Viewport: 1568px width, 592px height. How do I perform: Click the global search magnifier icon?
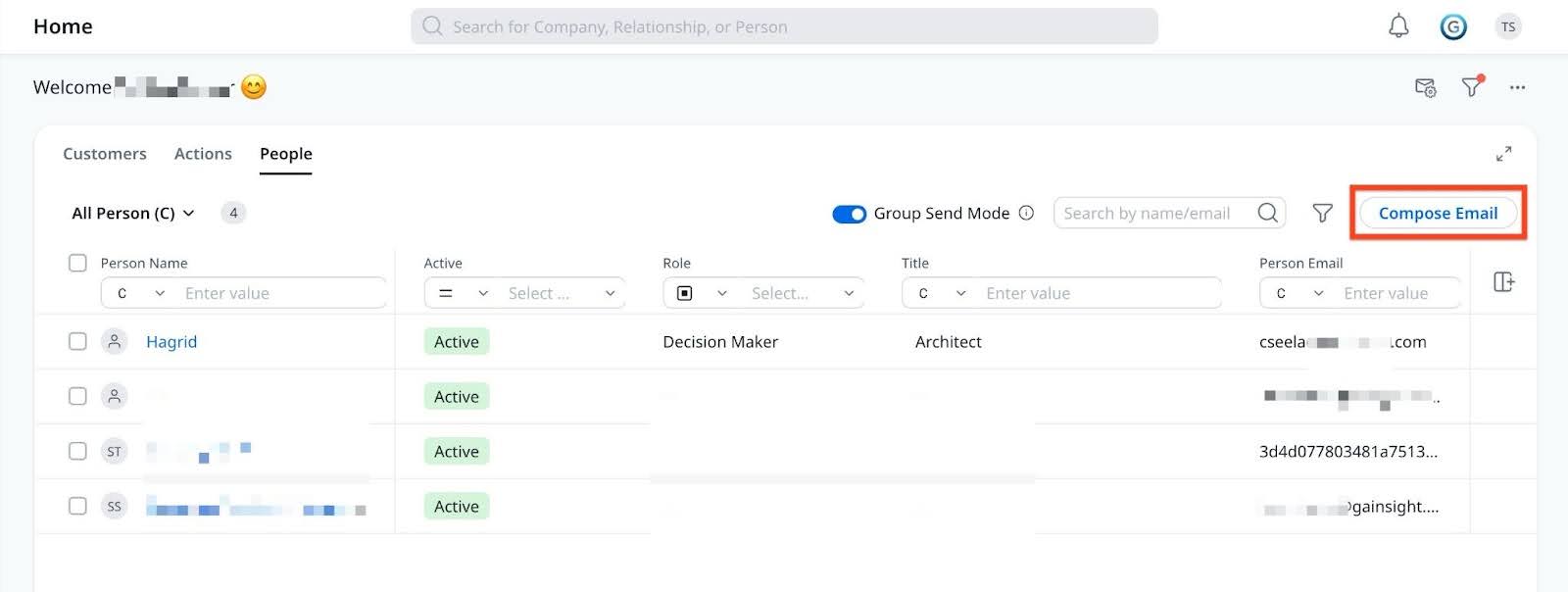coord(432,26)
